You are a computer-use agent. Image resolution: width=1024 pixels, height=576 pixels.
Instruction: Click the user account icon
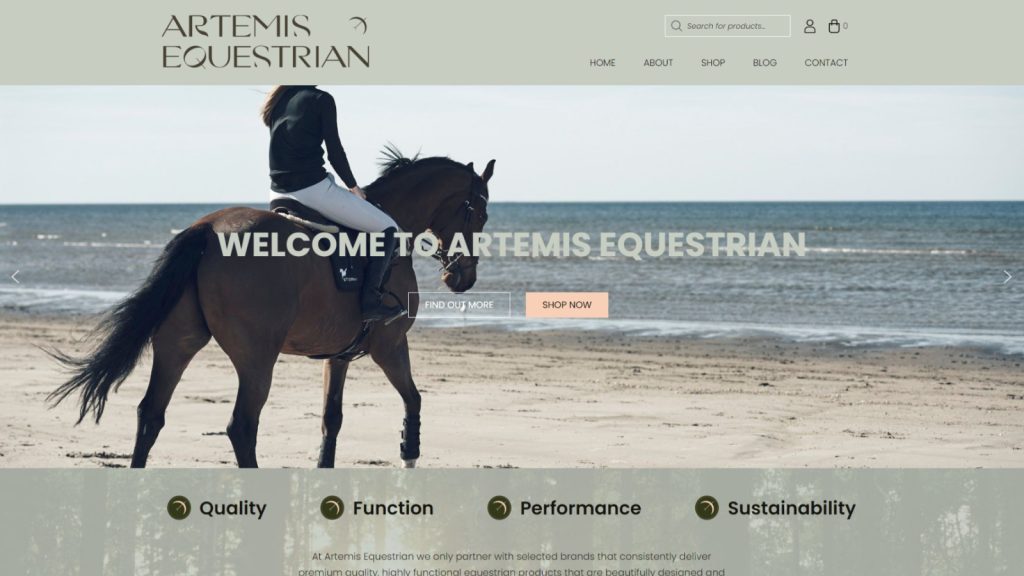809,26
